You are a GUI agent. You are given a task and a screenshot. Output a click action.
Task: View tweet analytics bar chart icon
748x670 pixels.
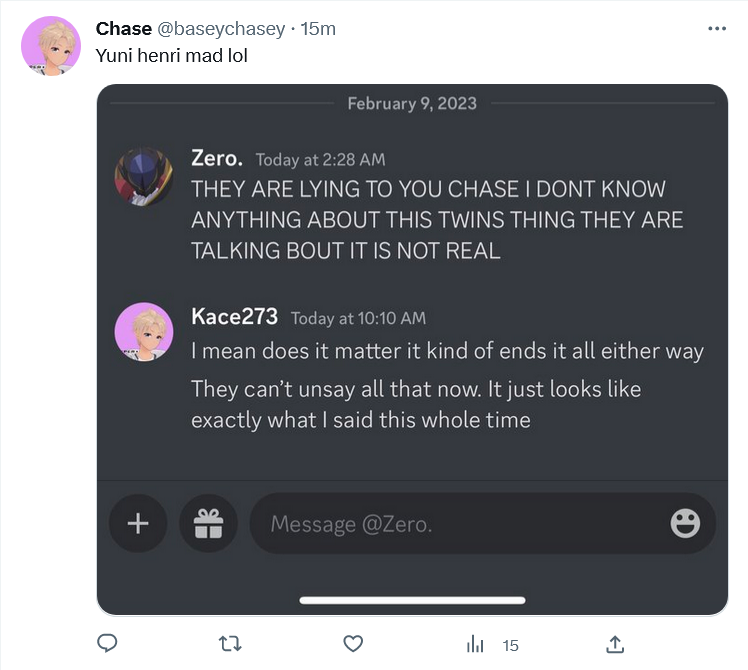point(475,644)
